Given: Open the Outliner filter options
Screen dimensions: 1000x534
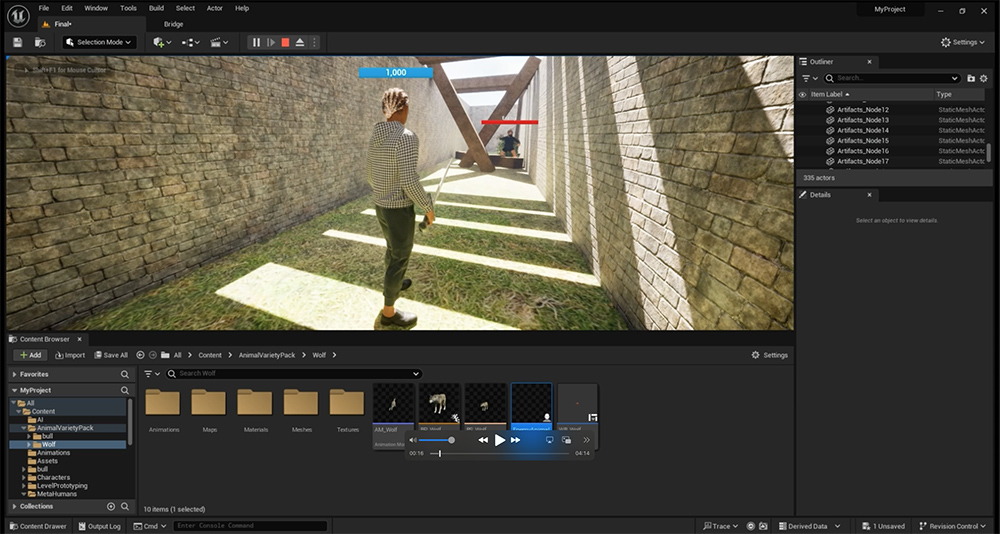Looking at the screenshot, I should 810,78.
